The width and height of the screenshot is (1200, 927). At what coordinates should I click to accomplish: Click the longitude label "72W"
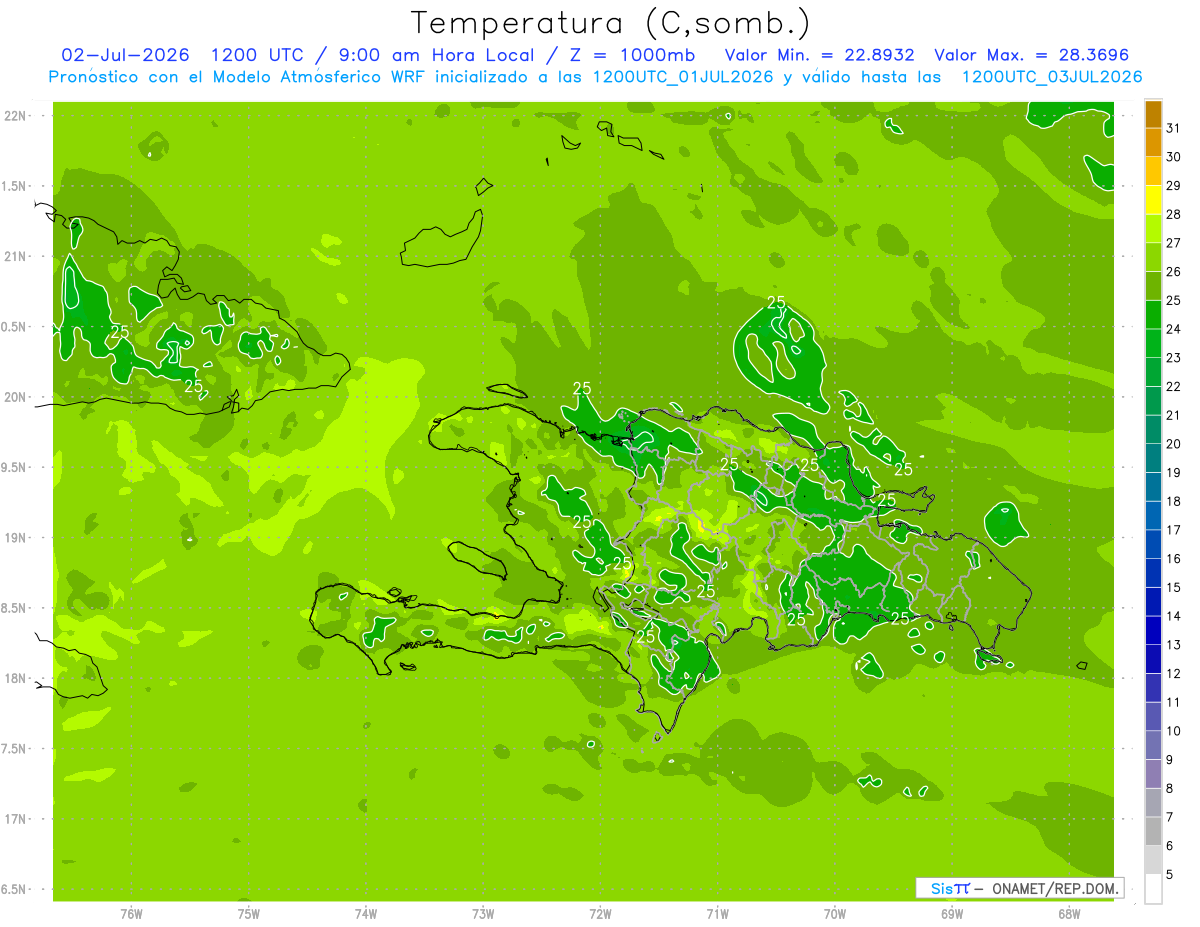pos(600,914)
